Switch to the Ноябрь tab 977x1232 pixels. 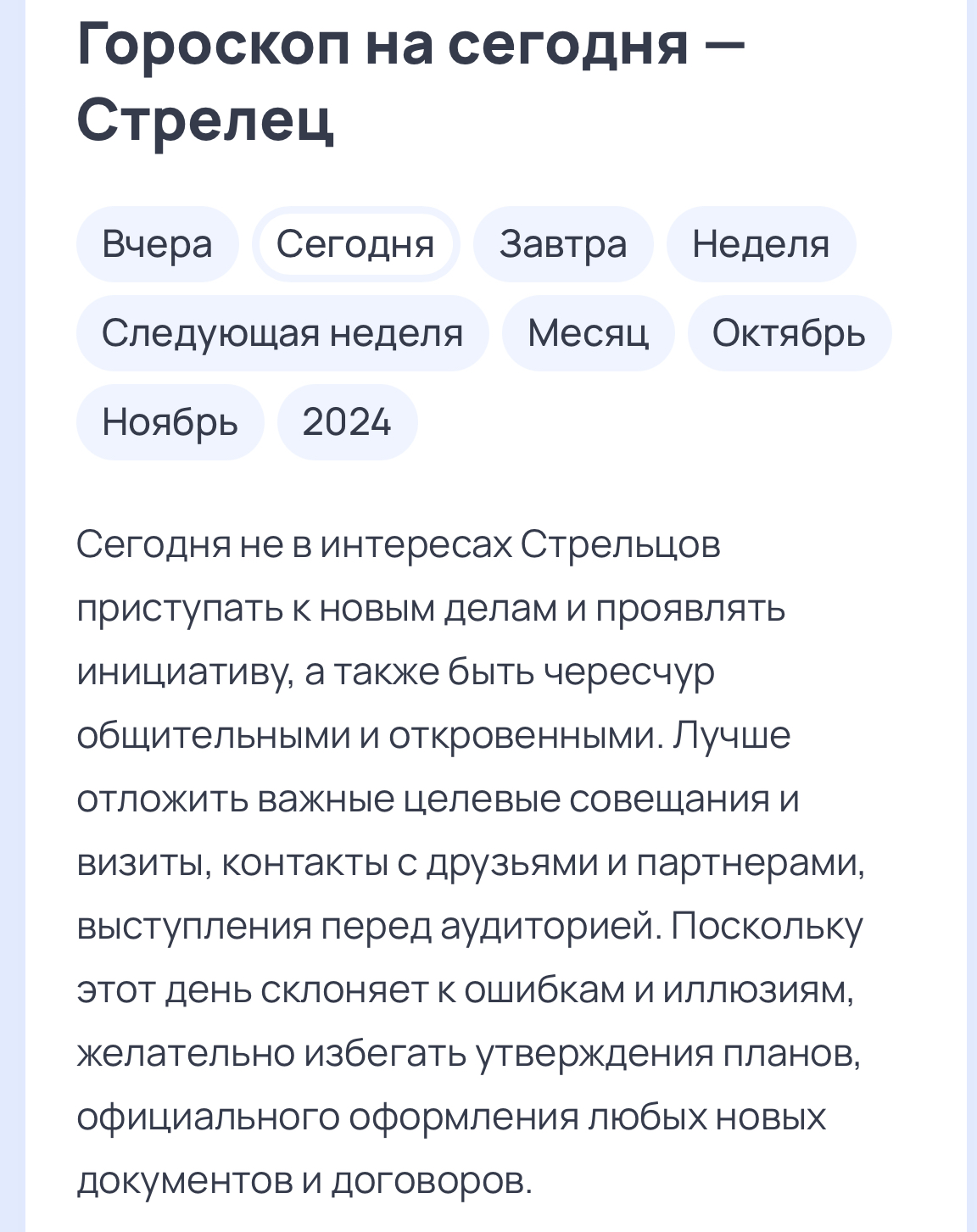click(x=170, y=422)
